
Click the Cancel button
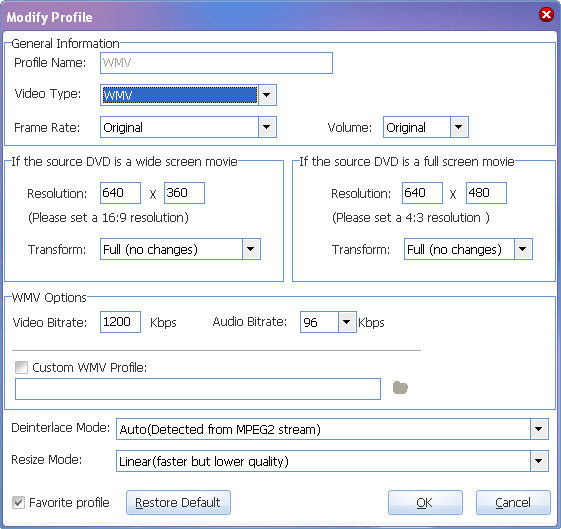(x=513, y=503)
